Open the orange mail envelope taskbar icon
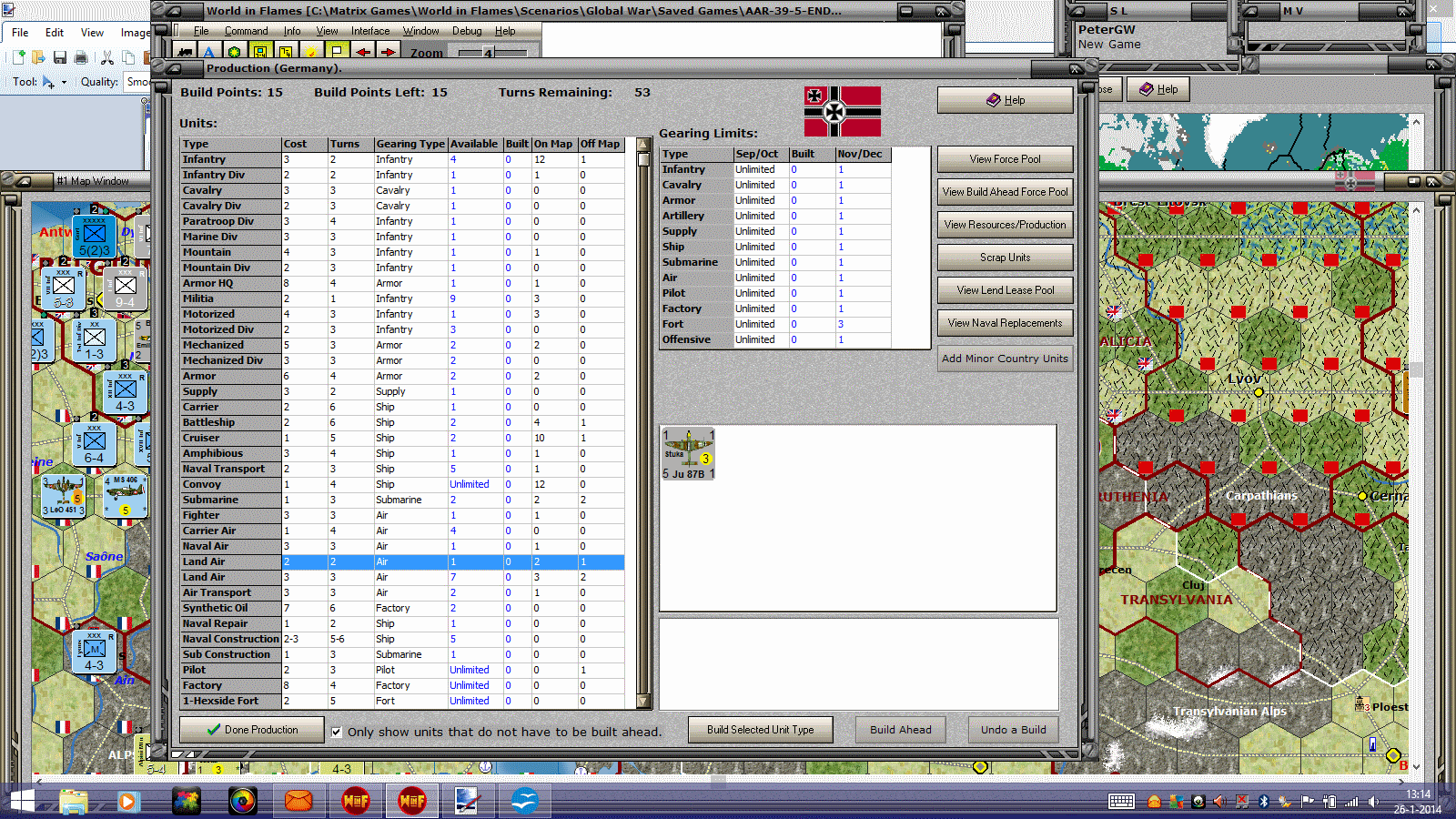 coord(298,802)
